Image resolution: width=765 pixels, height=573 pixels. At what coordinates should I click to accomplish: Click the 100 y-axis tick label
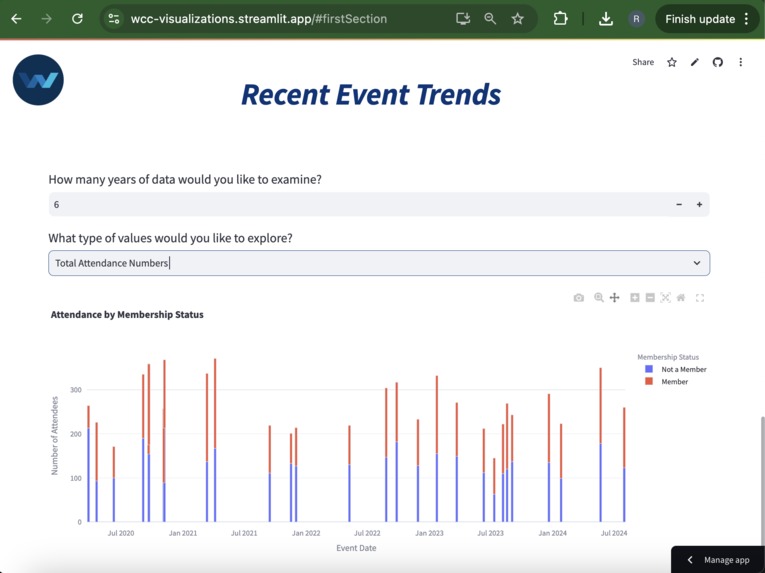point(76,478)
